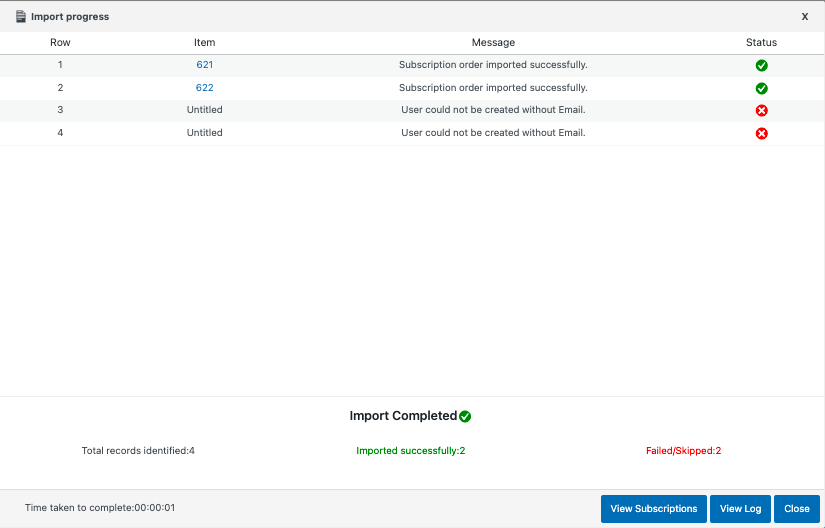Click the Import progress document icon

click(x=21, y=17)
